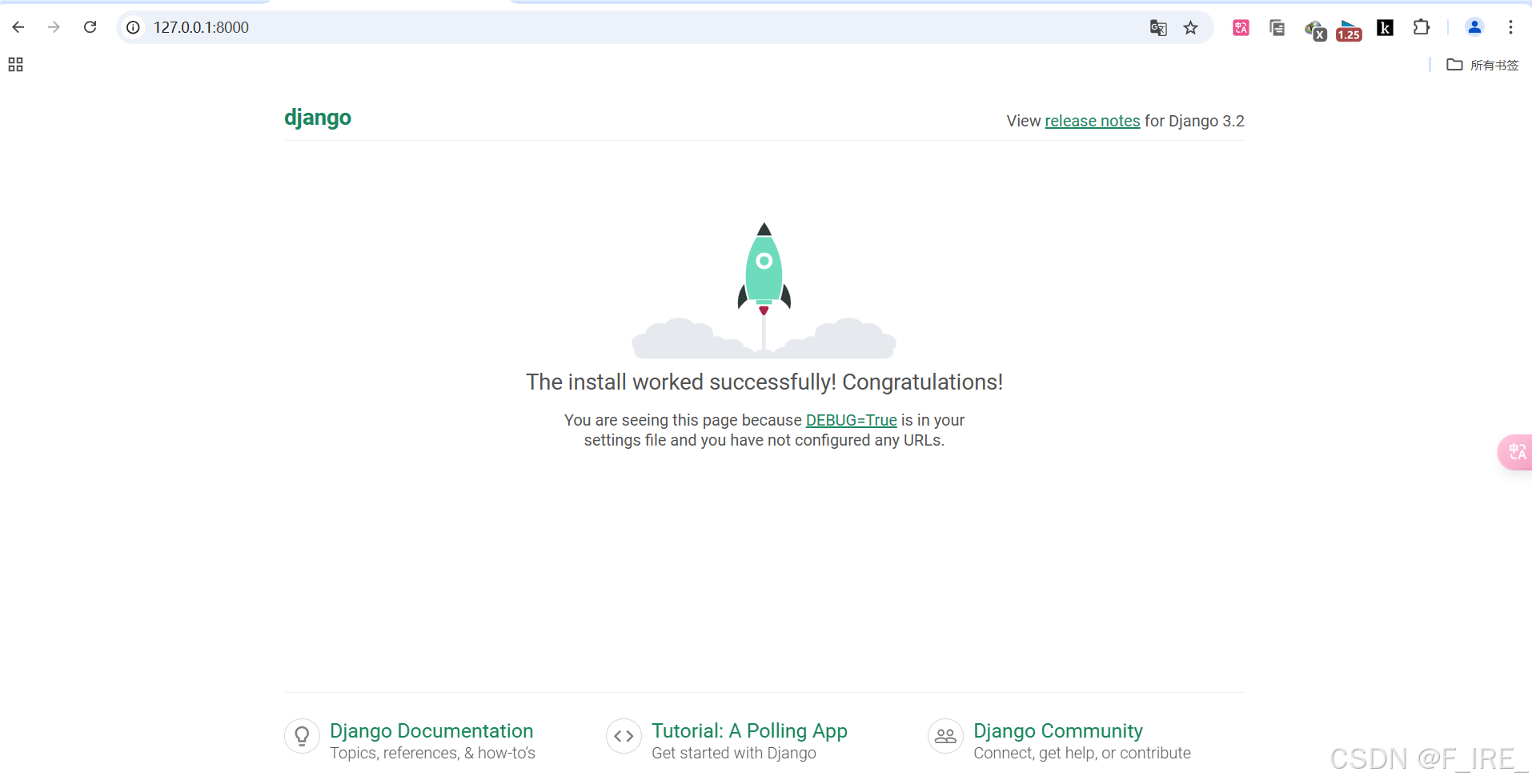Viewport: 1532px width, 784px height.
Task: Open the extension icon with X badge
Action: point(1315,30)
